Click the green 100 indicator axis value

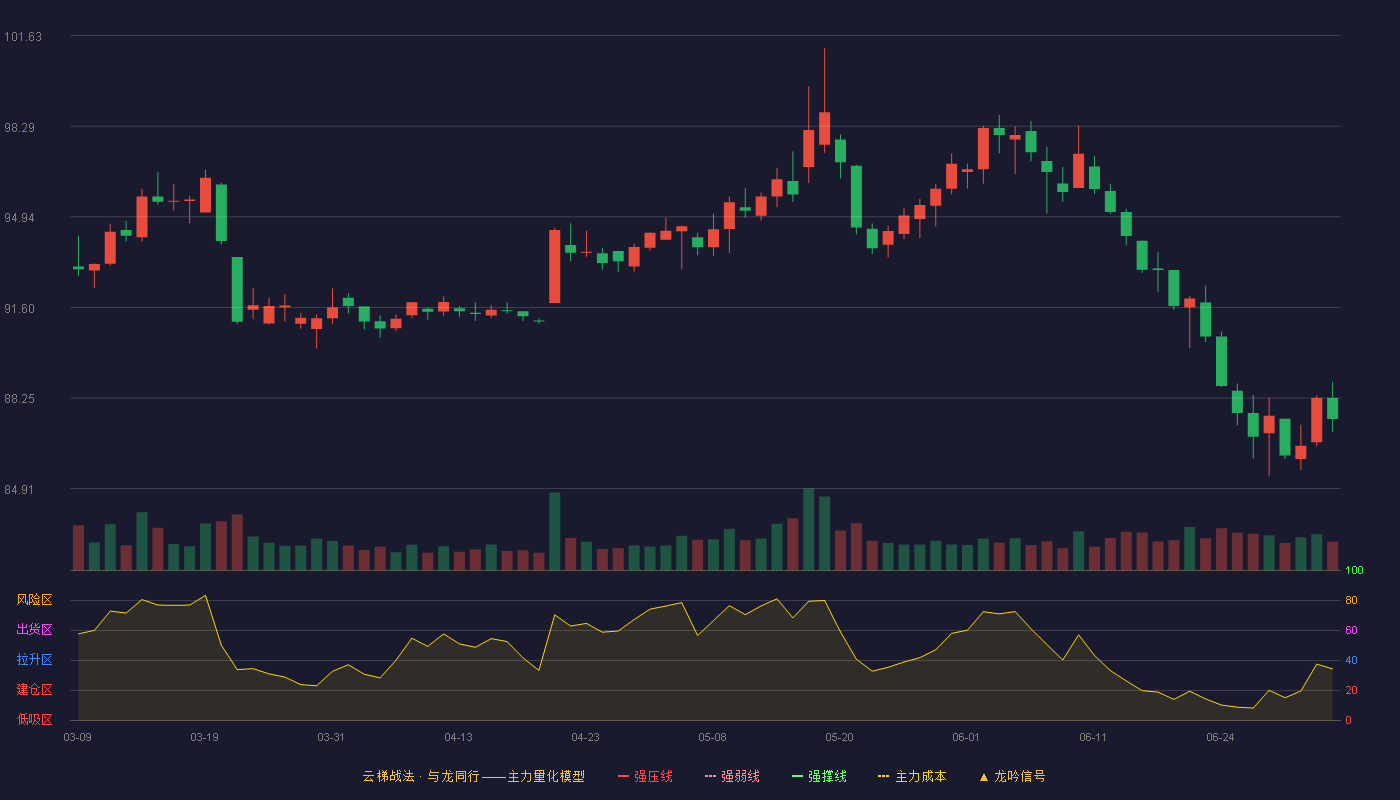[1354, 571]
